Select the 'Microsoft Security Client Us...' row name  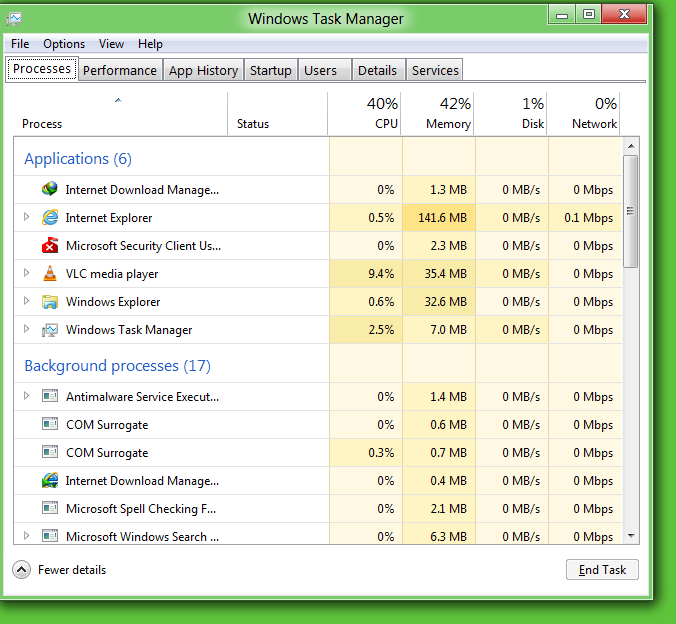[x=143, y=246]
